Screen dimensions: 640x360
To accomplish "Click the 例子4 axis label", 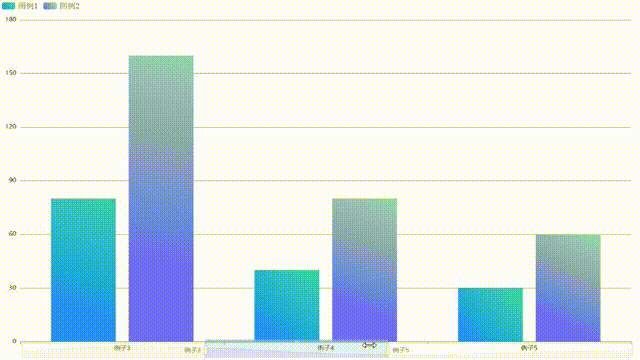I will (326, 348).
